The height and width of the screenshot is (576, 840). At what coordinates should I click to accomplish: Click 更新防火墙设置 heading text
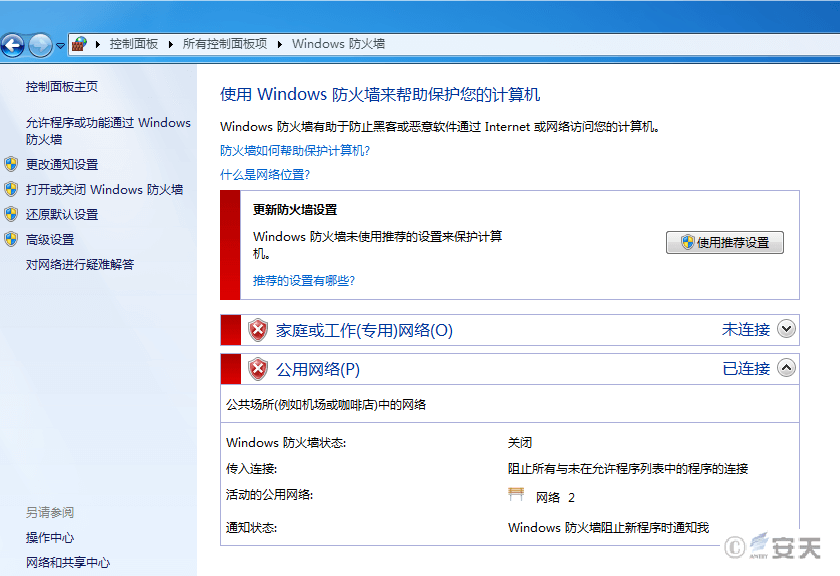pos(295,210)
